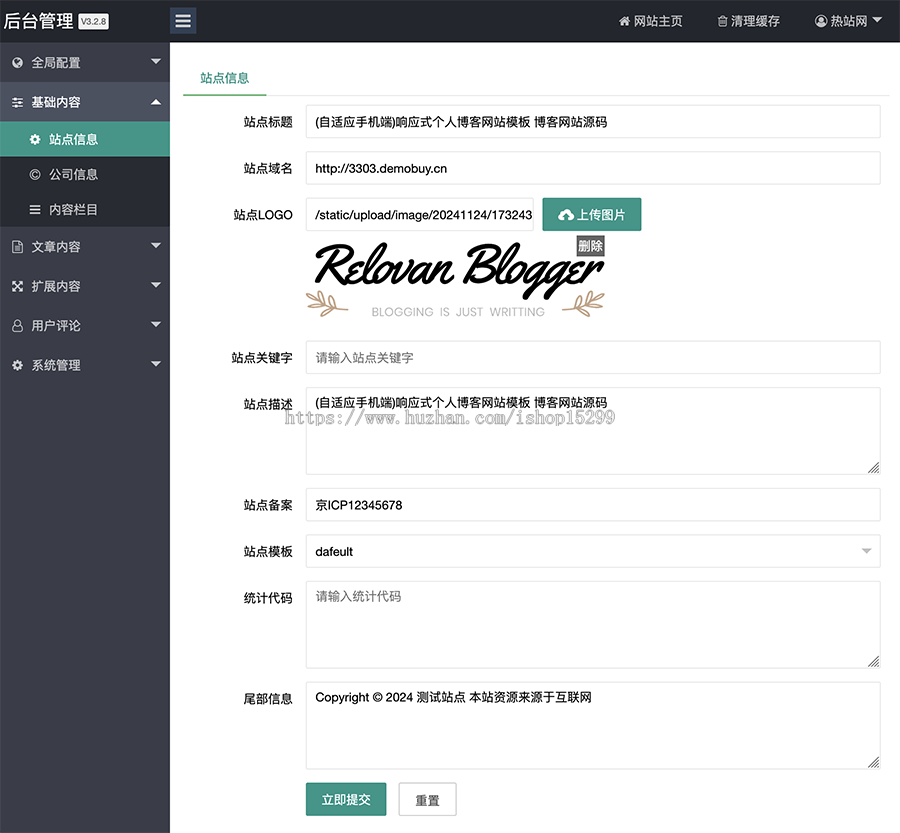Collapse the 基础内容 menu arrow
Image resolution: width=900 pixels, height=833 pixels.
(x=156, y=102)
